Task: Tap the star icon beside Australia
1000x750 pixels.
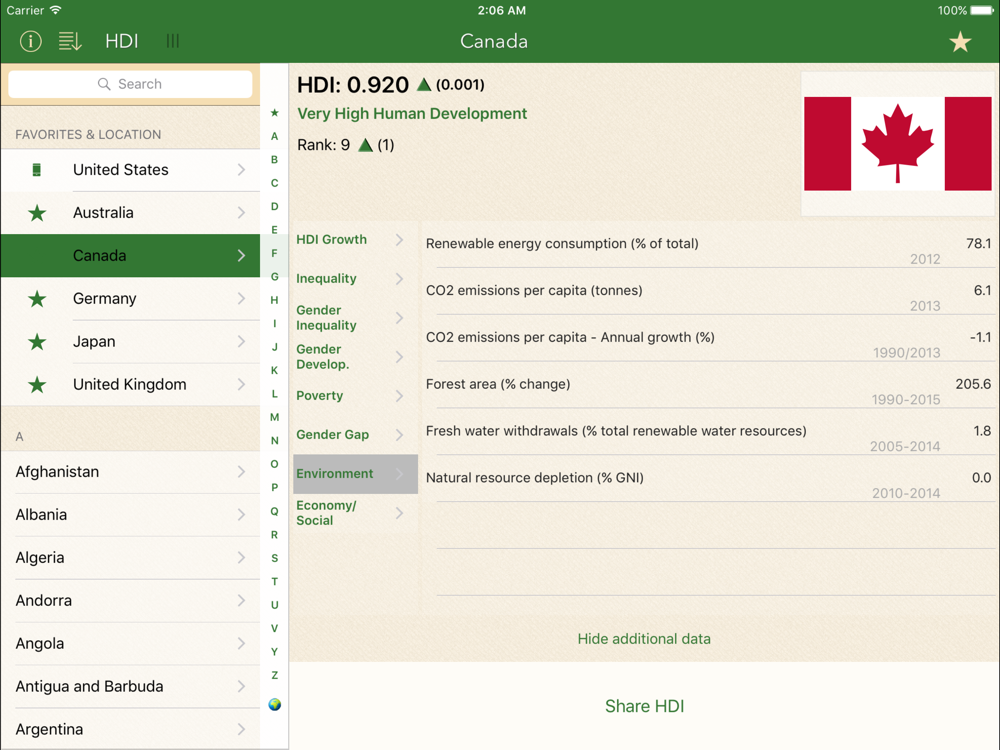Action: 37,212
